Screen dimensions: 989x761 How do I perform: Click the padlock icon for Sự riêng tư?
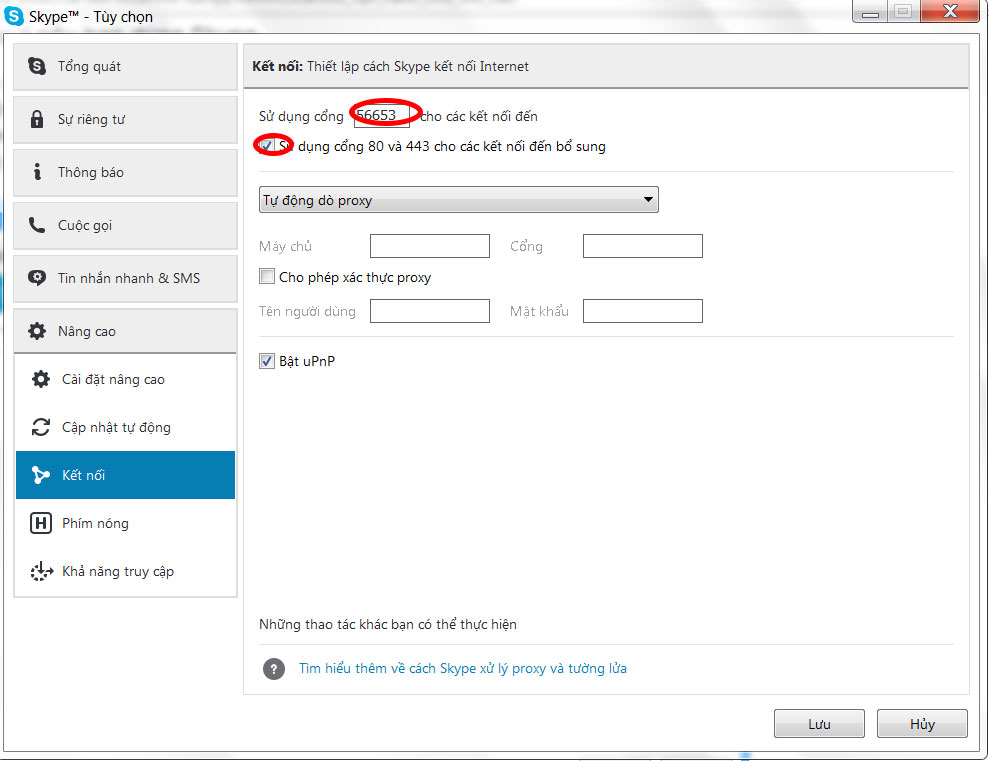click(x=37, y=119)
